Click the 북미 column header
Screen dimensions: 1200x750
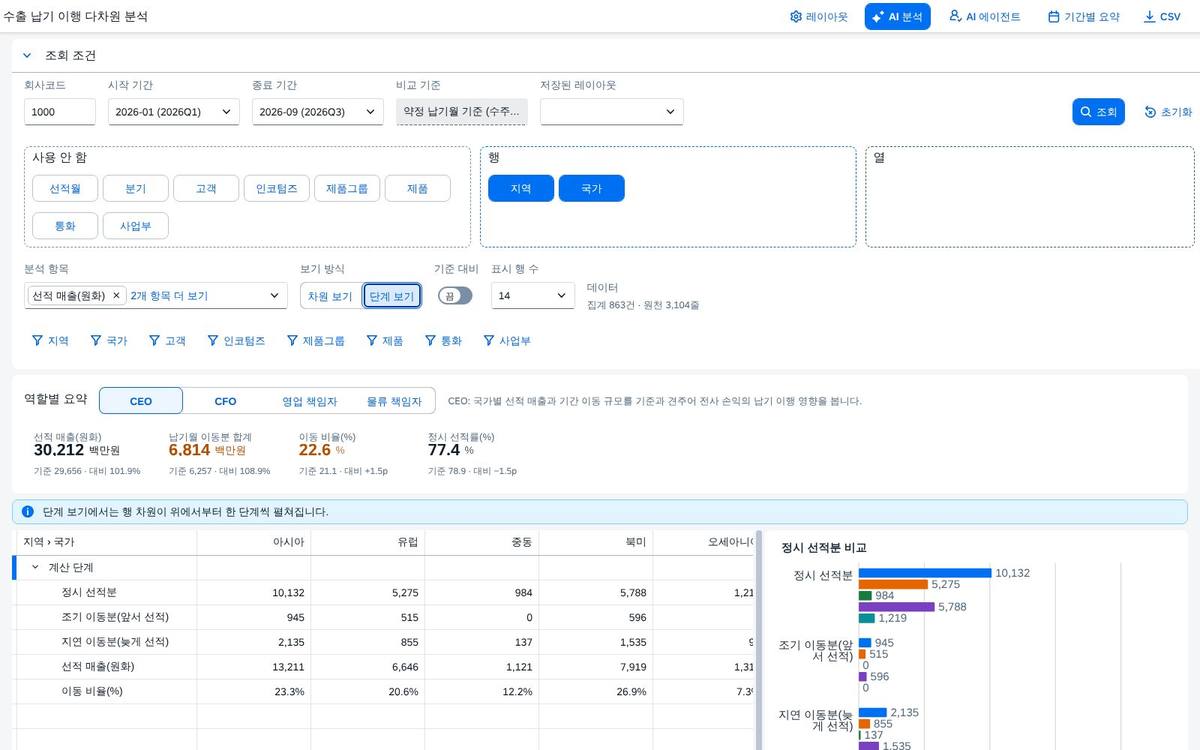pyautogui.click(x=596, y=542)
